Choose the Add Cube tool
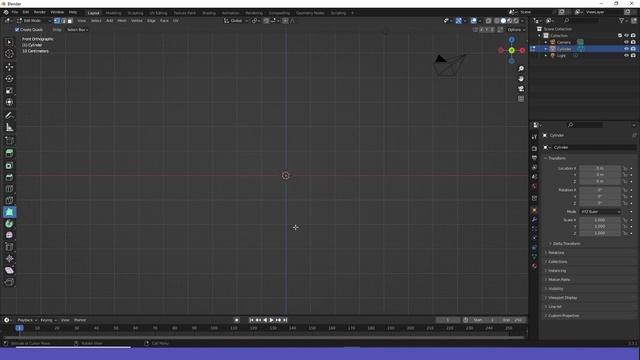The height and width of the screenshot is (360, 640). pos(9,141)
